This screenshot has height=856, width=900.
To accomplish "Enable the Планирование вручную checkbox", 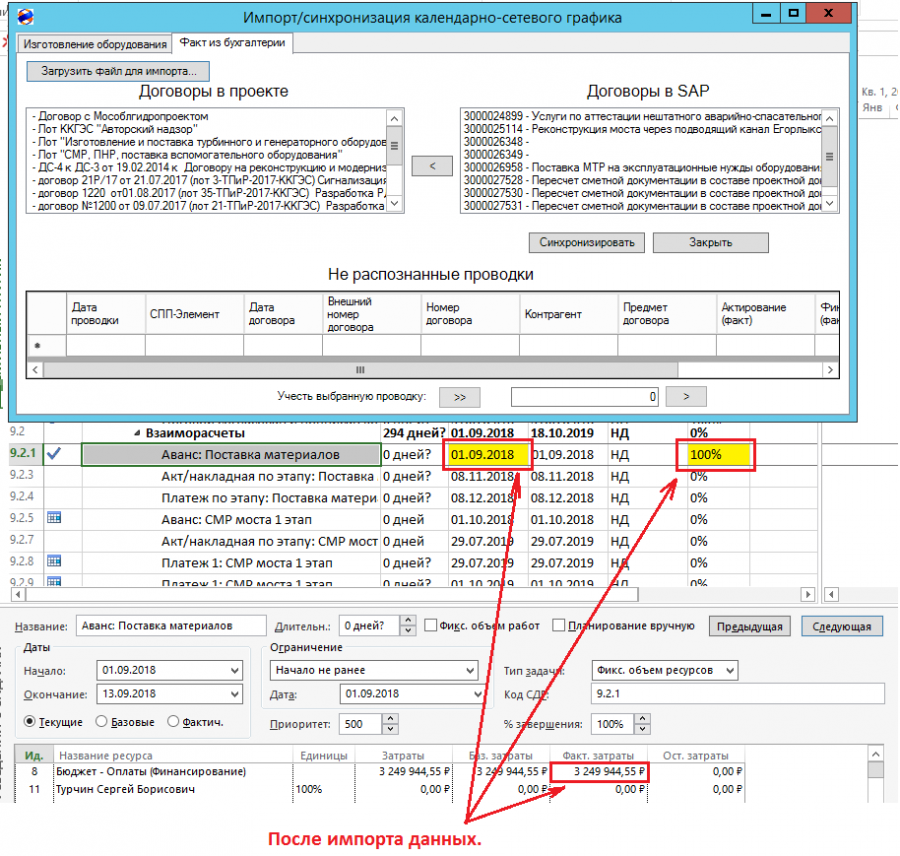I will (558, 625).
